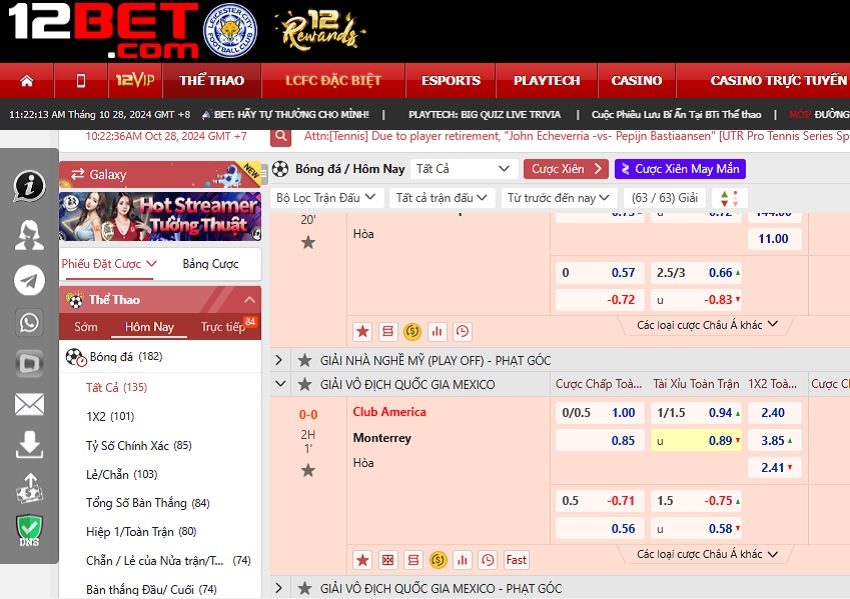The image size is (850, 599).
Task: Open the Tất cả trận đấu dropdown
Action: click(x=441, y=198)
